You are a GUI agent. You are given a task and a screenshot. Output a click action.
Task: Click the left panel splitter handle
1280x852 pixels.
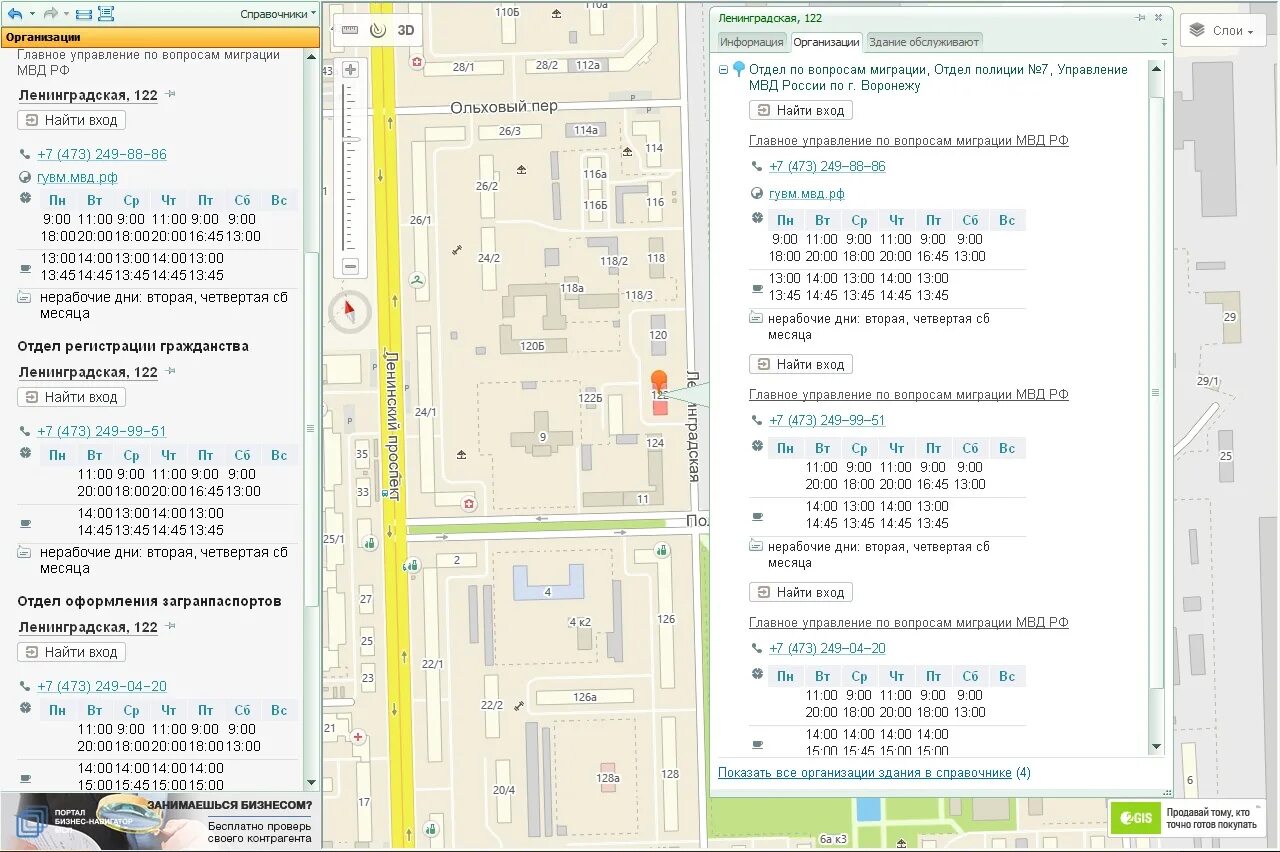point(310,428)
